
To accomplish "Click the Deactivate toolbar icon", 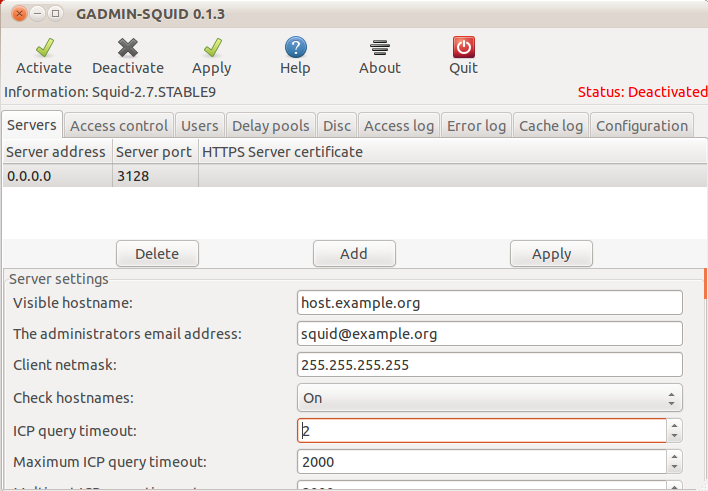I will pos(128,47).
